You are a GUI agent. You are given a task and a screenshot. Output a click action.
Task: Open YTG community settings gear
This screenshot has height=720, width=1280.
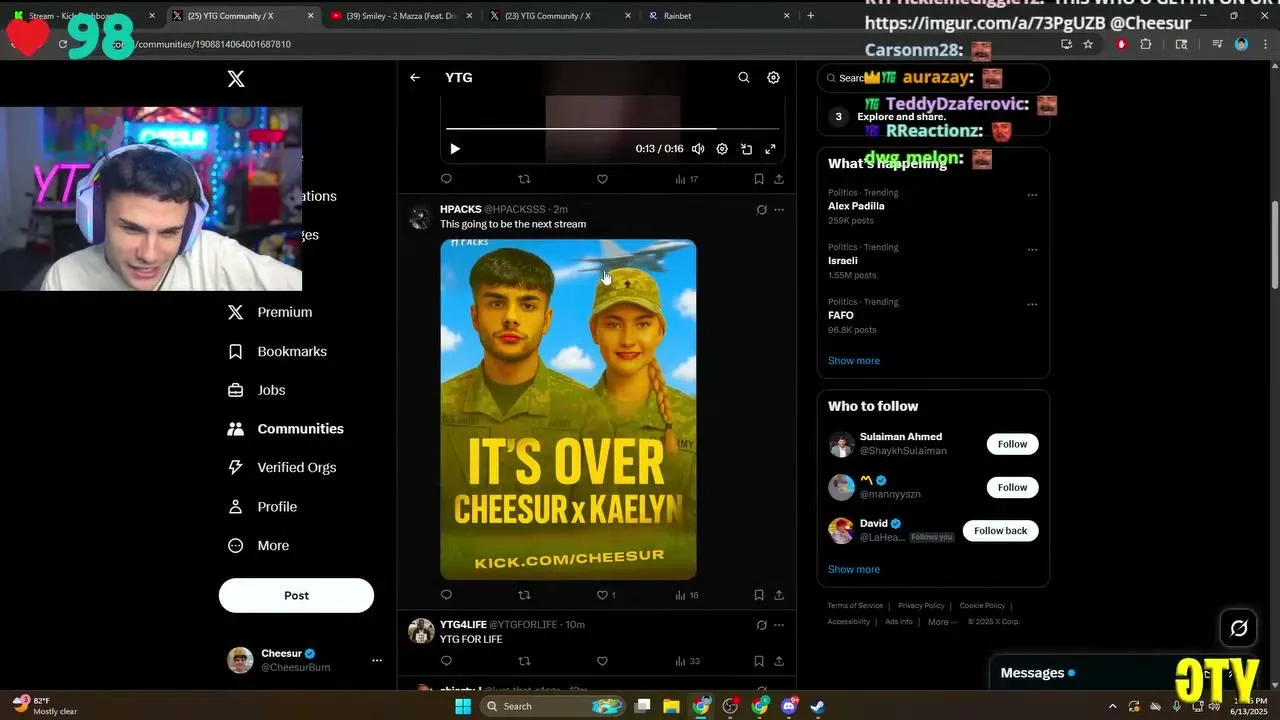click(773, 77)
